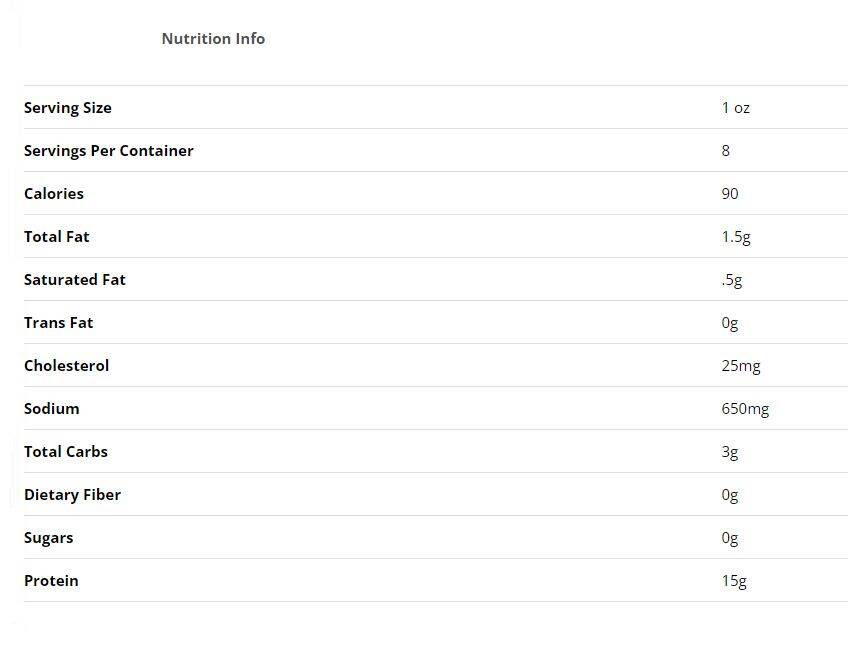Select the 15g protein value

734,581
